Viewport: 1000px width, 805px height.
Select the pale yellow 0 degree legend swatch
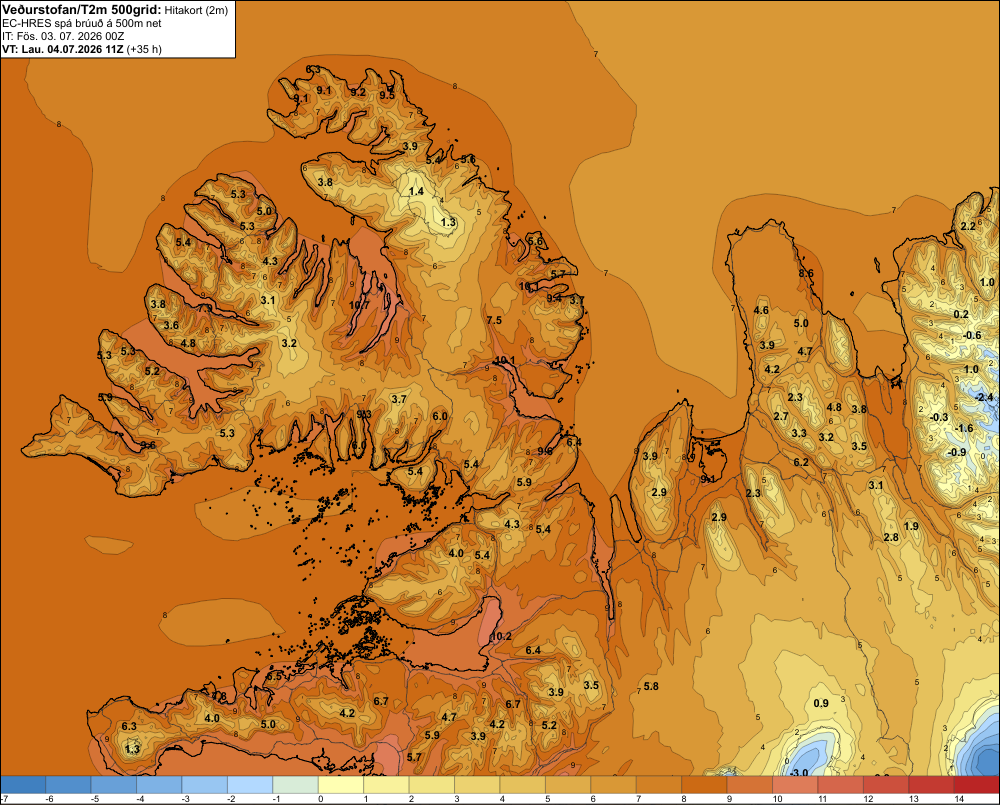341,785
